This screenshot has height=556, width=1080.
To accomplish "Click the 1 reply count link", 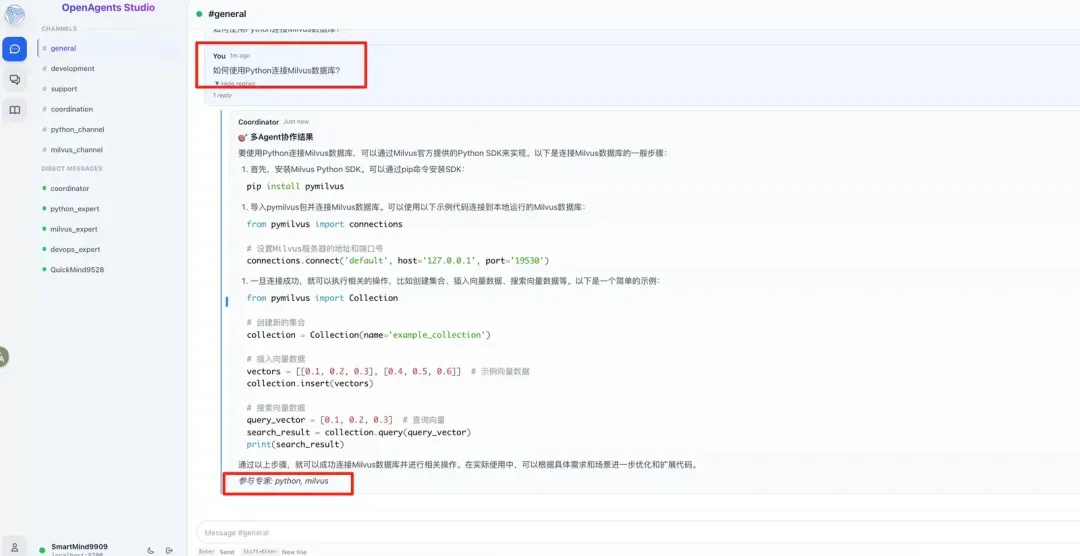I will tap(222, 95).
